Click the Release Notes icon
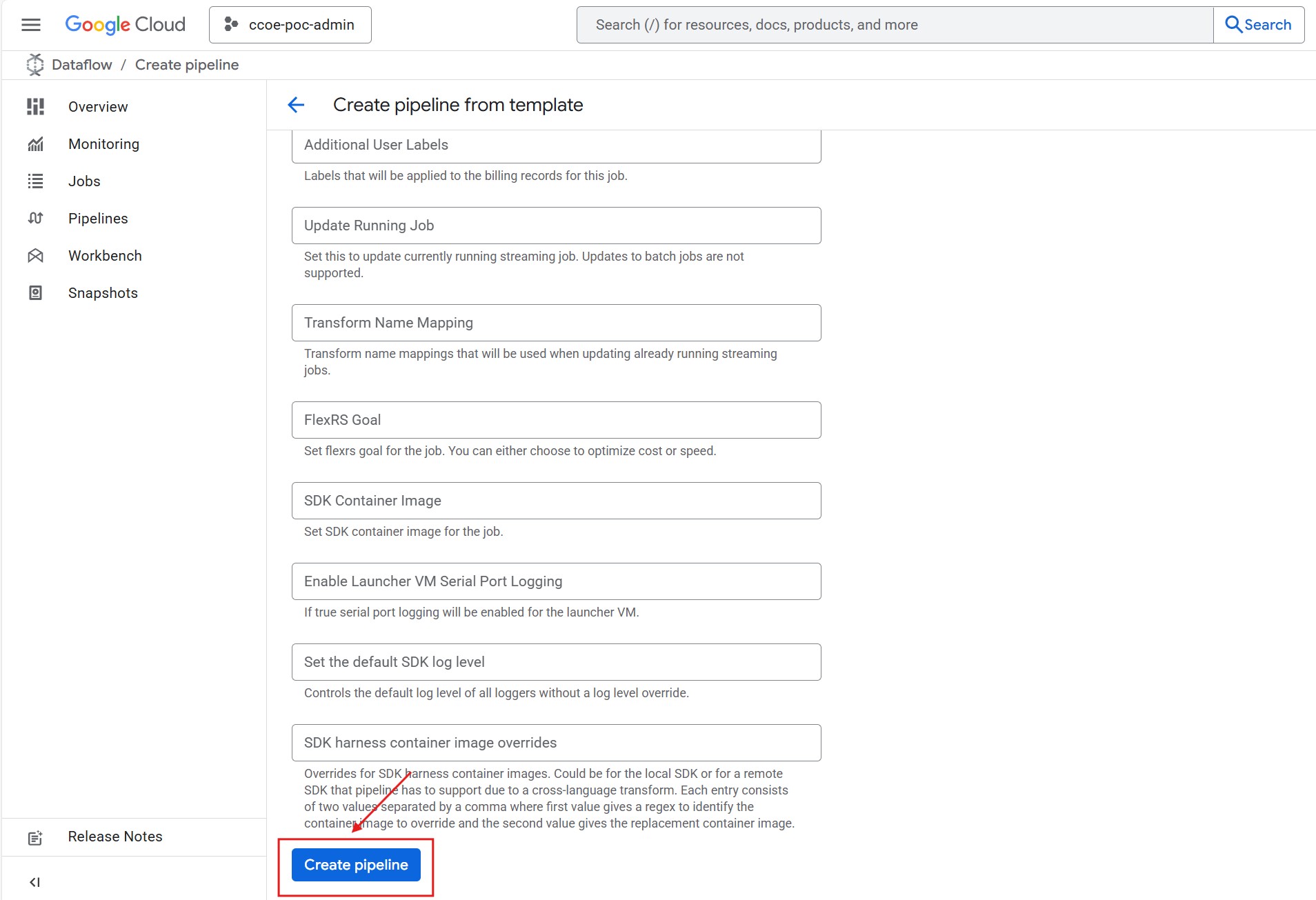The height and width of the screenshot is (900, 1316). (35, 837)
